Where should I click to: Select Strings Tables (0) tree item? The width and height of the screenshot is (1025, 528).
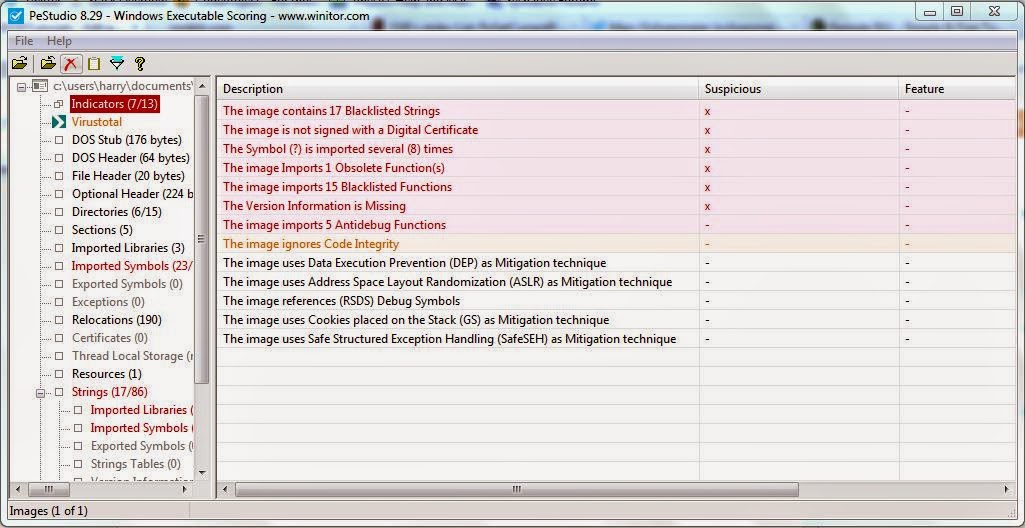click(x=136, y=464)
